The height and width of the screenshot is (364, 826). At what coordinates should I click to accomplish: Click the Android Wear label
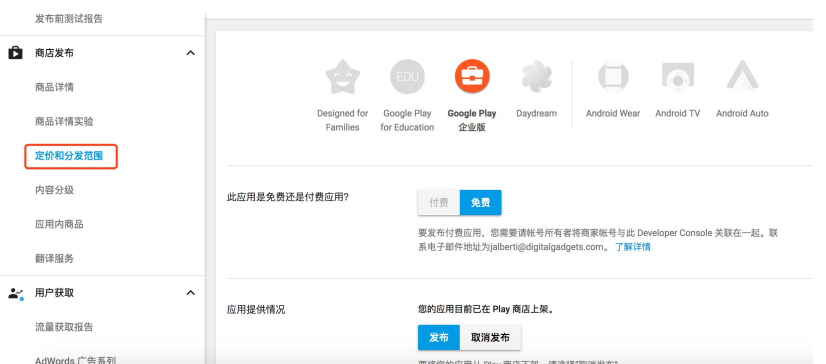pyautogui.click(x=613, y=113)
